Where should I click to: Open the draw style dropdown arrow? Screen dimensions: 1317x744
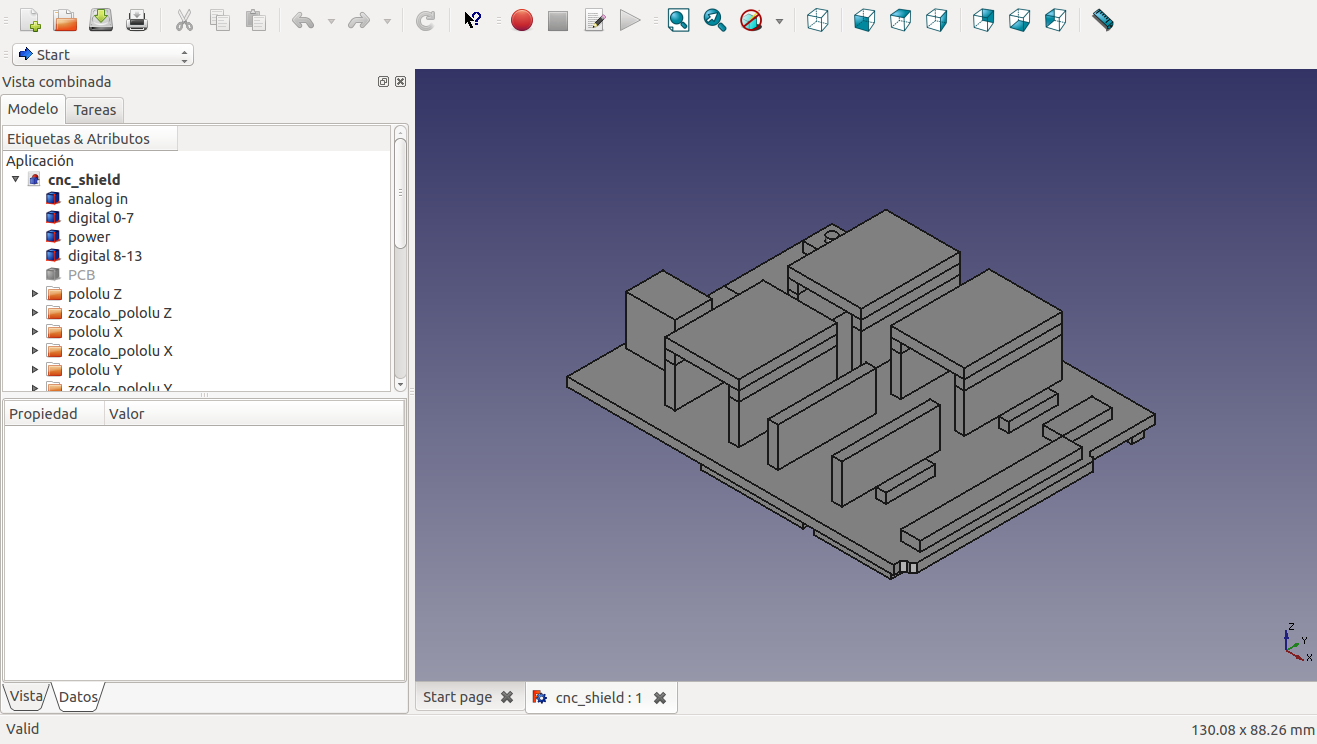pyautogui.click(x=779, y=21)
